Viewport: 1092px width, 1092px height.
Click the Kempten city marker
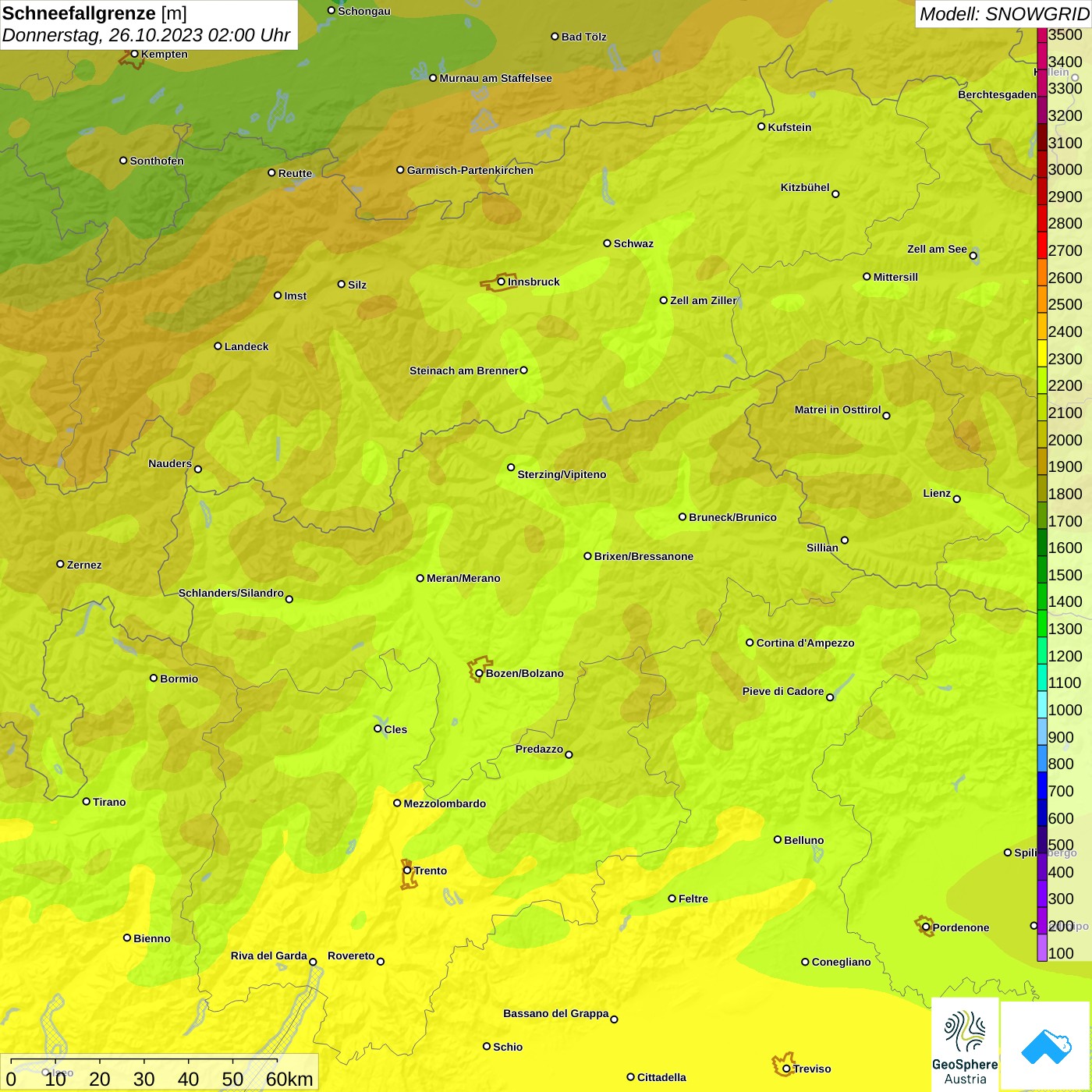[x=134, y=54]
